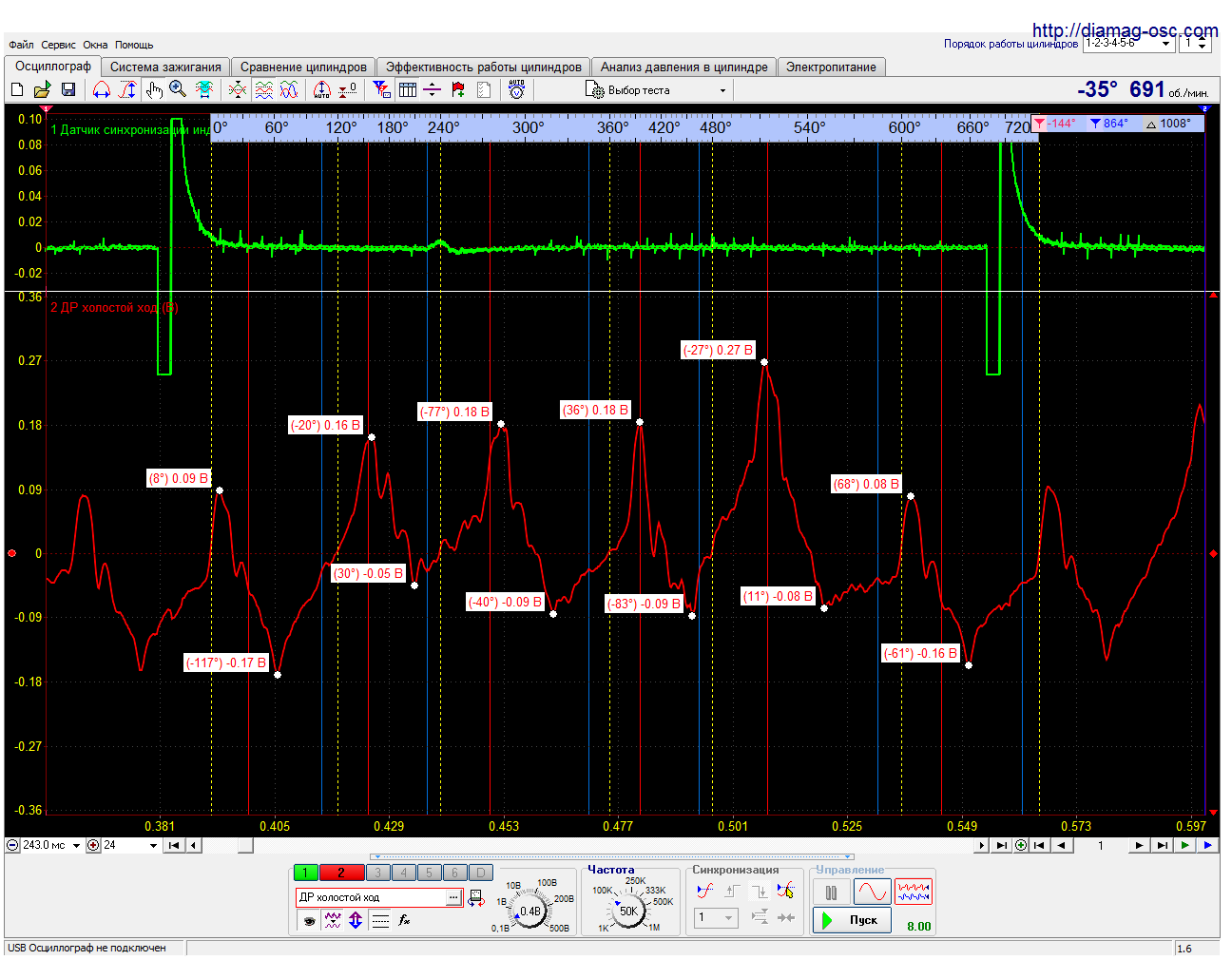The width and height of the screenshot is (1232, 960).
Task: Toggle channel 3 button
Action: tap(378, 873)
